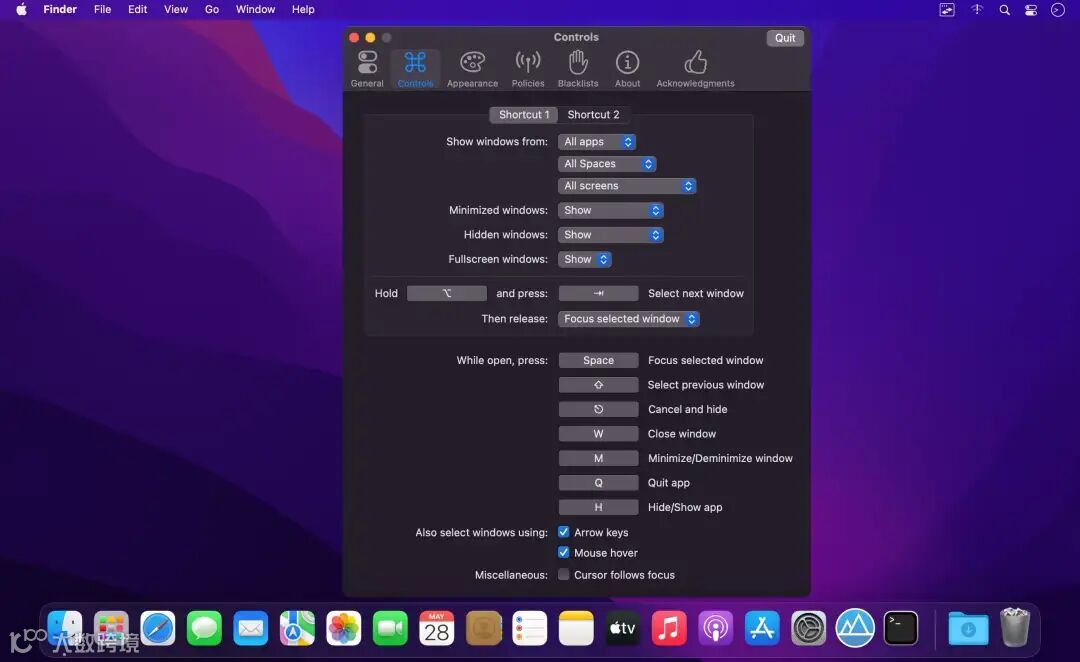The height and width of the screenshot is (662, 1080).
Task: Open Maps in the Dock
Action: click(x=297, y=628)
